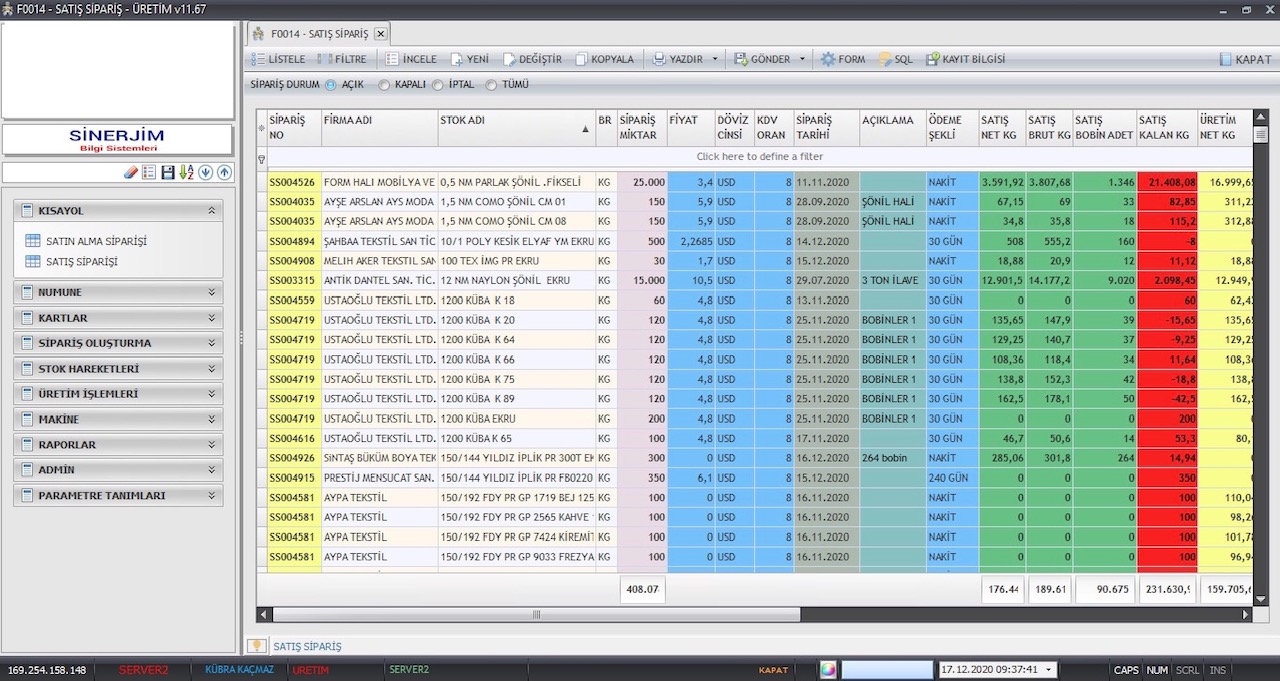The image size is (1280, 681).
Task: Open the color wheel picker in status bar
Action: tap(827, 670)
